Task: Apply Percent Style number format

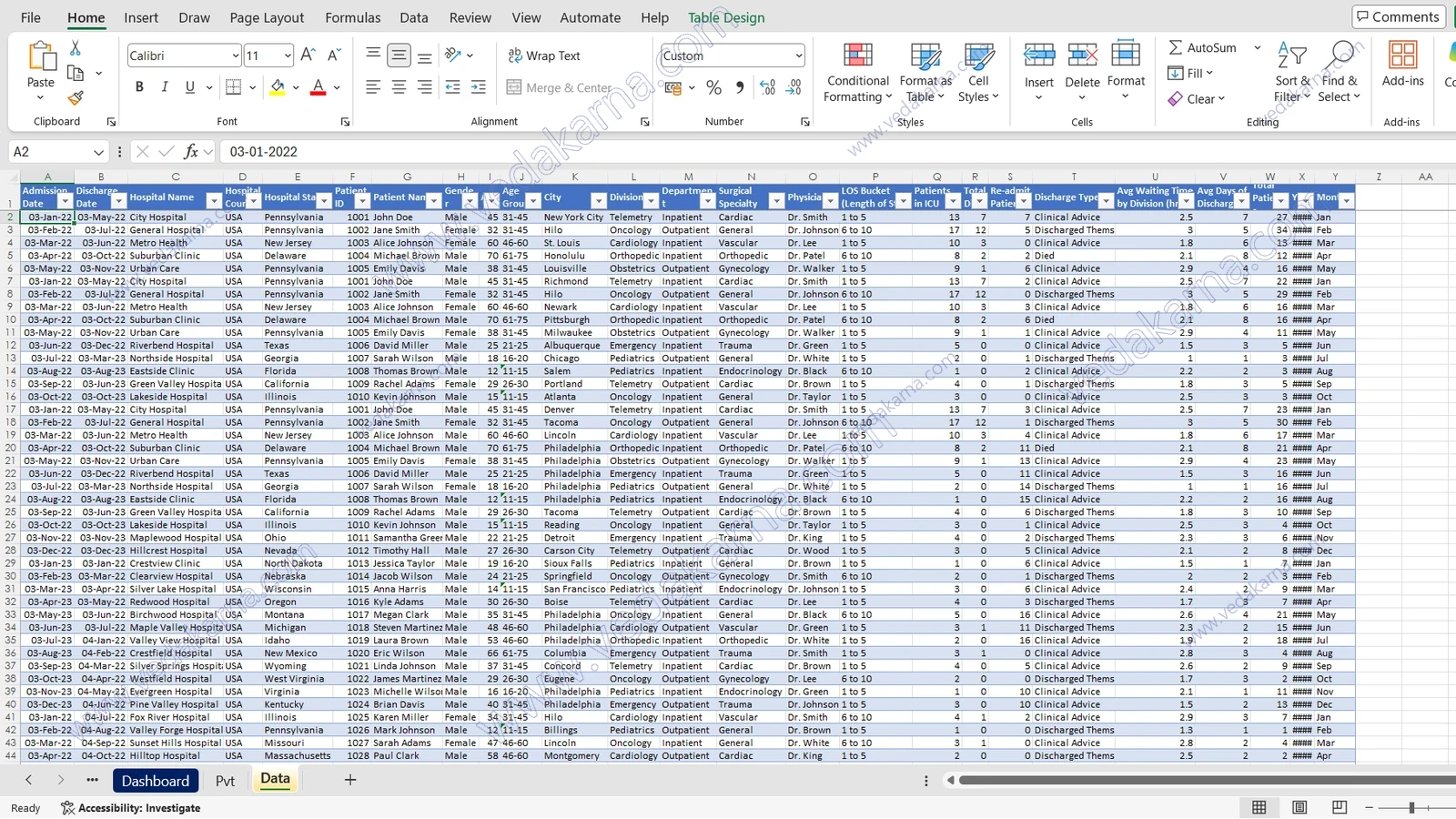Action: 714,87
